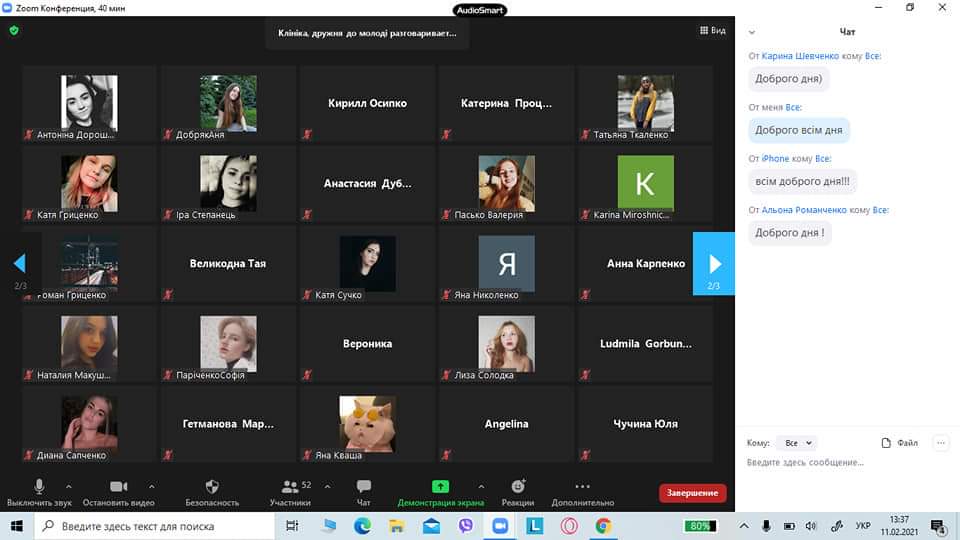Click muted mic icon on Катерина Проц tile
This screenshot has width=960, height=540.
click(x=446, y=134)
